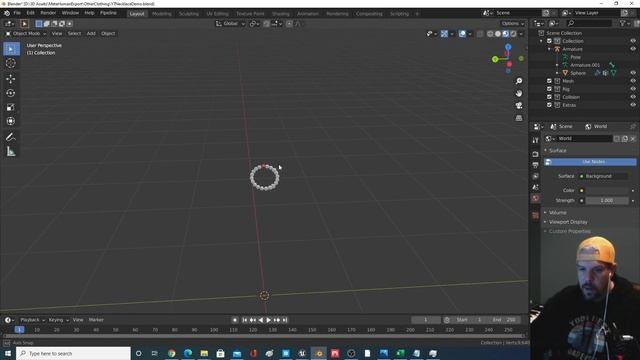Uncheck the Rig collection checkbox
Image resolution: width=640 pixels, height=360 pixels.
click(549, 89)
